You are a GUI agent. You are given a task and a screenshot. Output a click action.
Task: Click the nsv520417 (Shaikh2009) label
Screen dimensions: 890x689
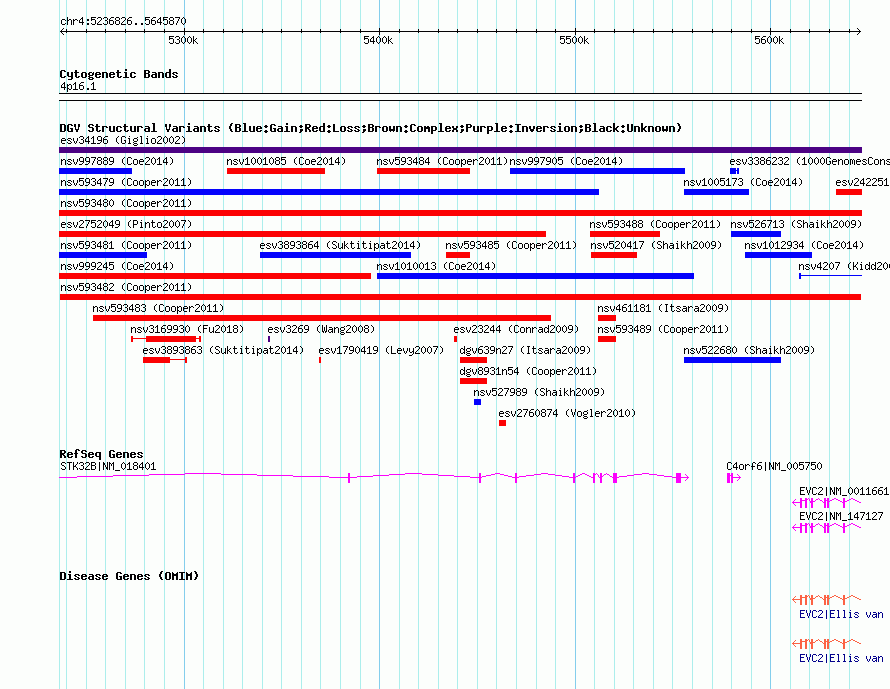point(656,245)
